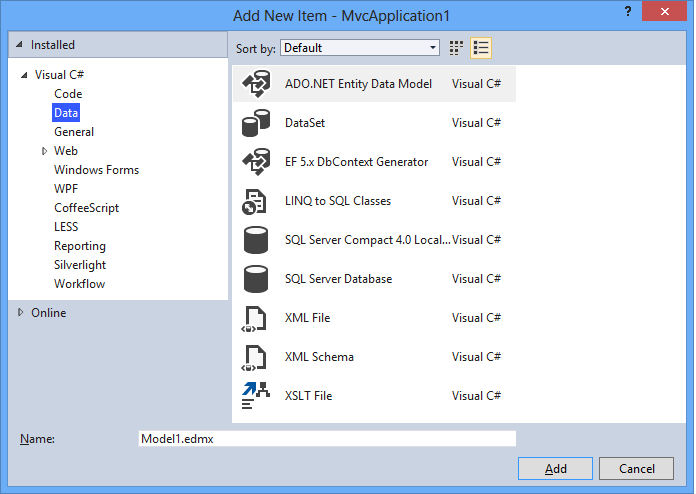Image resolution: width=696 pixels, height=494 pixels.
Task: Select SQL Server Compact 4.0 Local icon
Action: point(256,240)
